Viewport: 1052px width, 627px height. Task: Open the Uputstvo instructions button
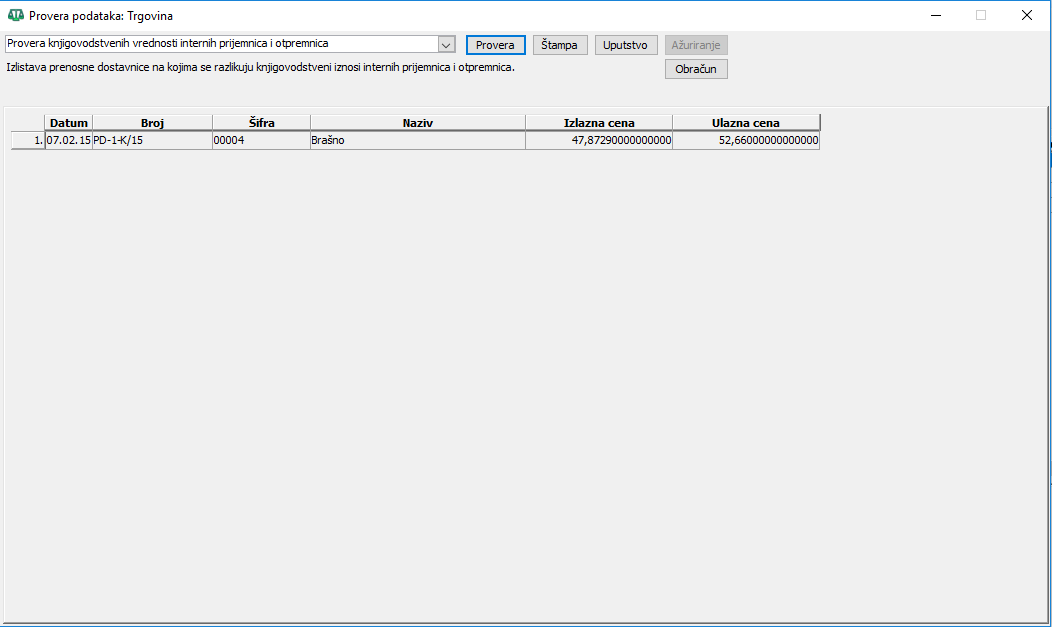point(626,45)
